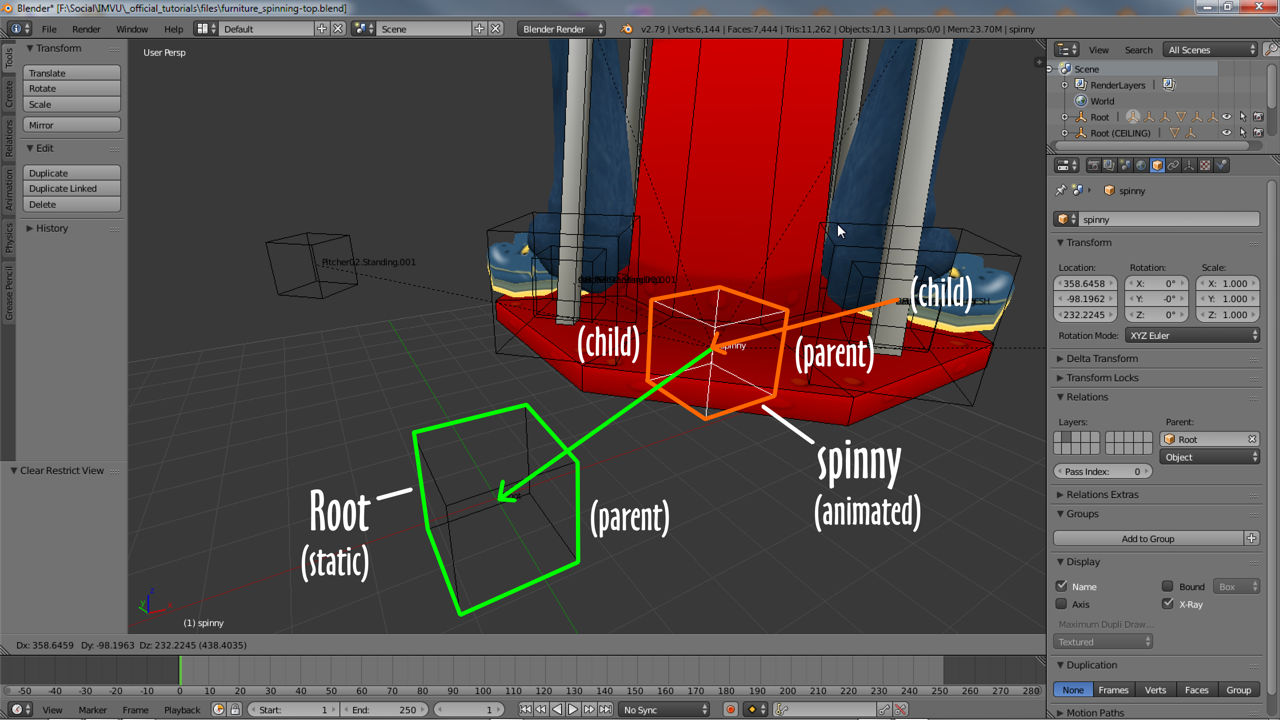Open the Scene properties tab icon
Image resolution: width=1280 pixels, height=720 pixels.
tap(1126, 165)
